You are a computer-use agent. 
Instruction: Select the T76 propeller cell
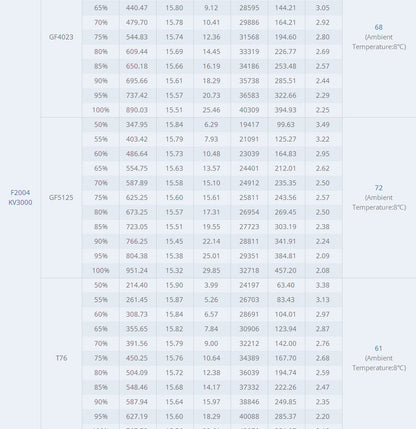click(x=61, y=358)
